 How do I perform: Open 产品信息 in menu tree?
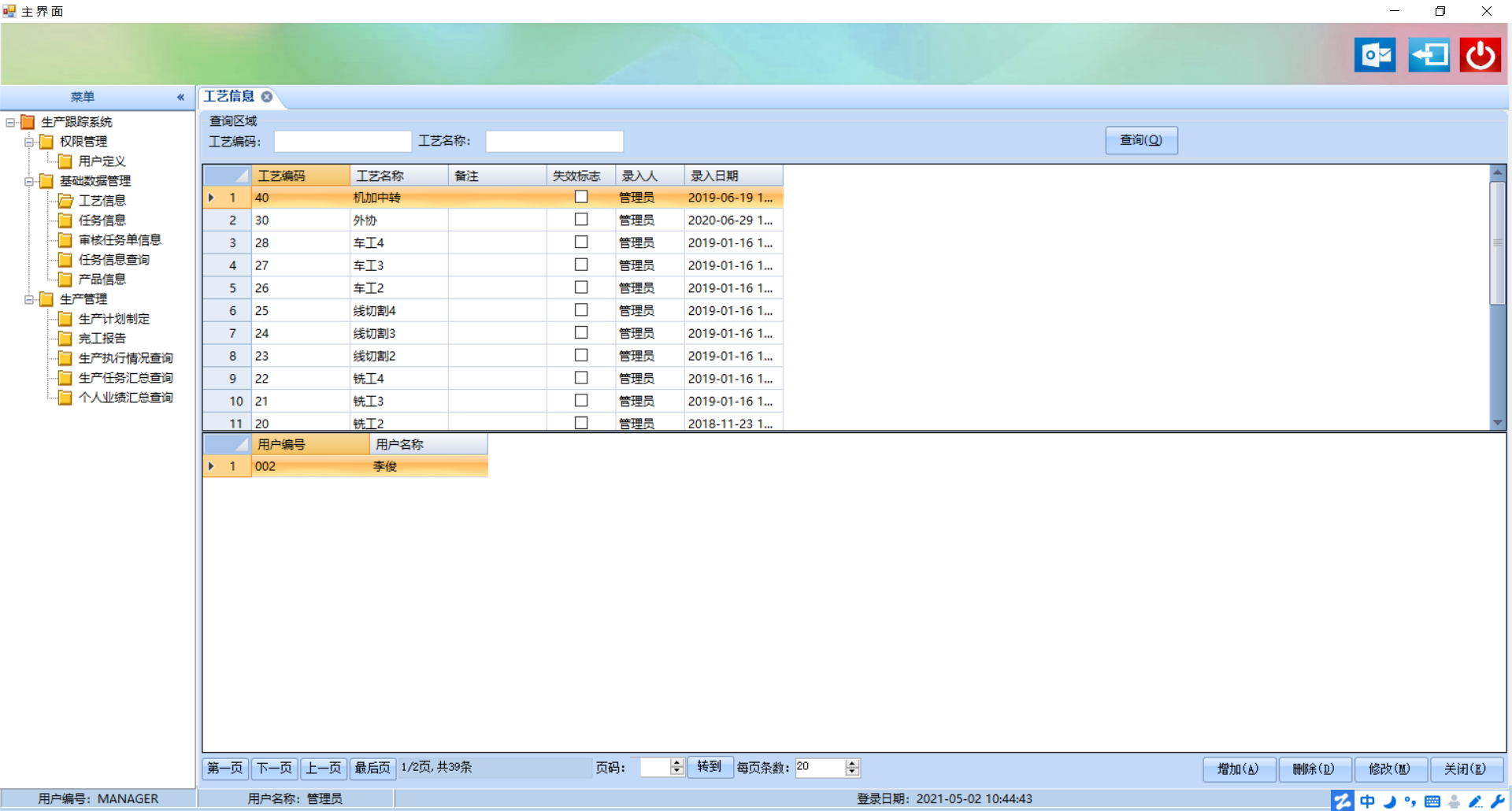pyautogui.click(x=102, y=279)
